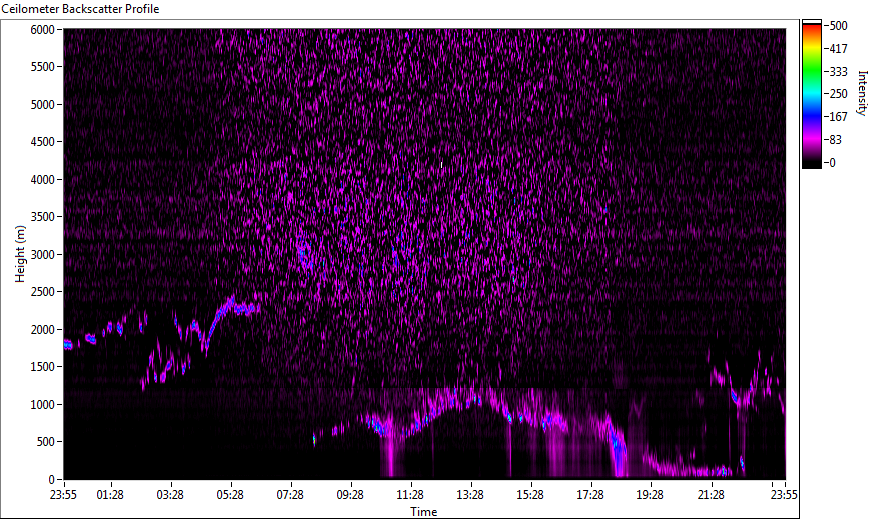Image resolution: width=872 pixels, height=519 pixels.
Task: Click the 'Ceilometer Backscatter Profile' title
Action: [81, 9]
